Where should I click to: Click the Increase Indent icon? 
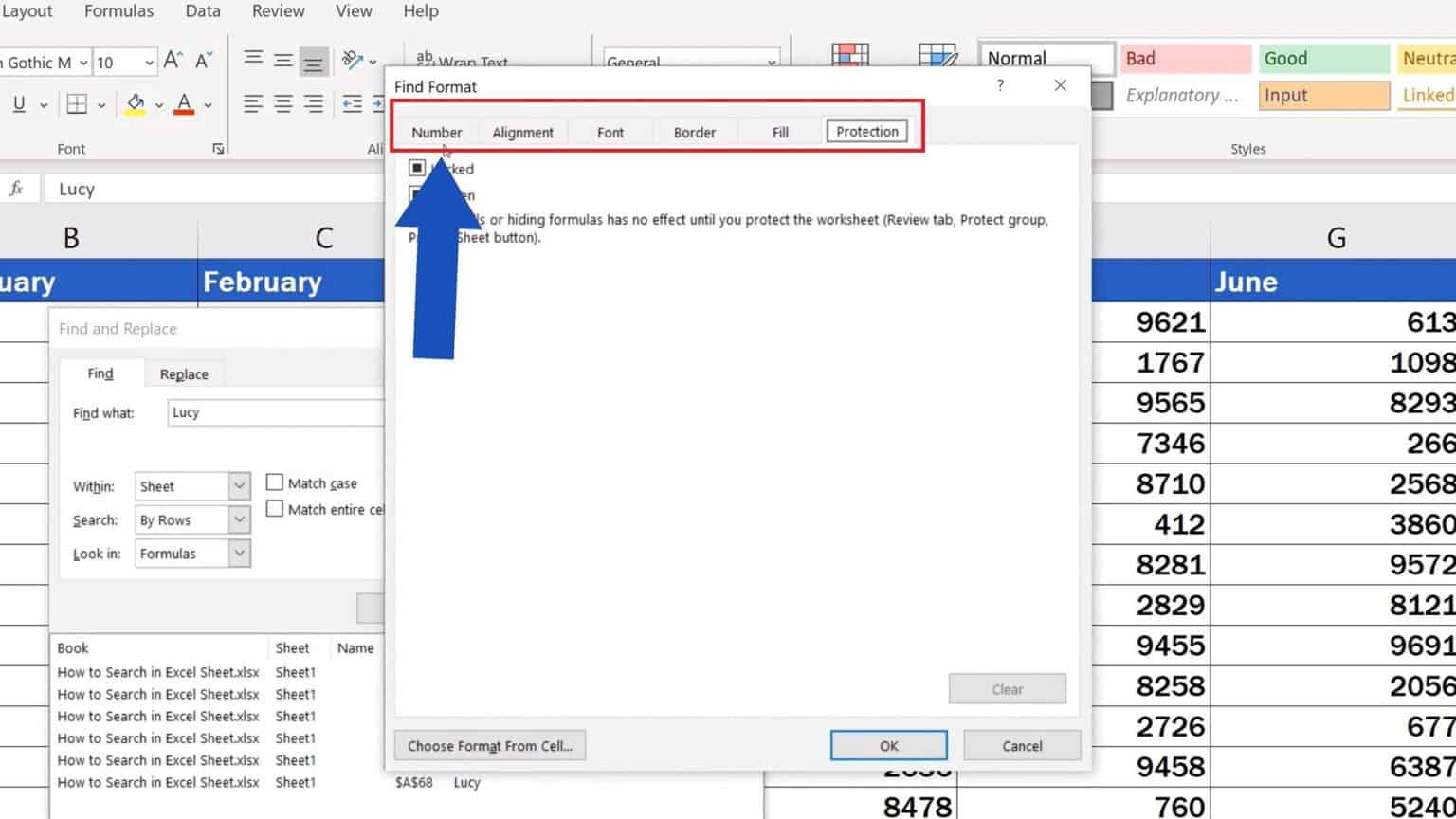coord(377,102)
